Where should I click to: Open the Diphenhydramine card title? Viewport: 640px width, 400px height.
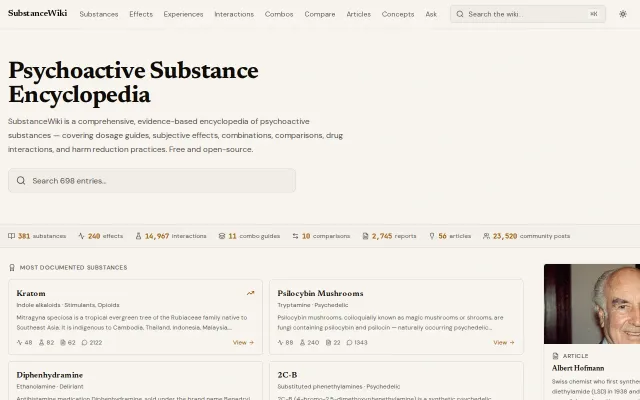50,375
